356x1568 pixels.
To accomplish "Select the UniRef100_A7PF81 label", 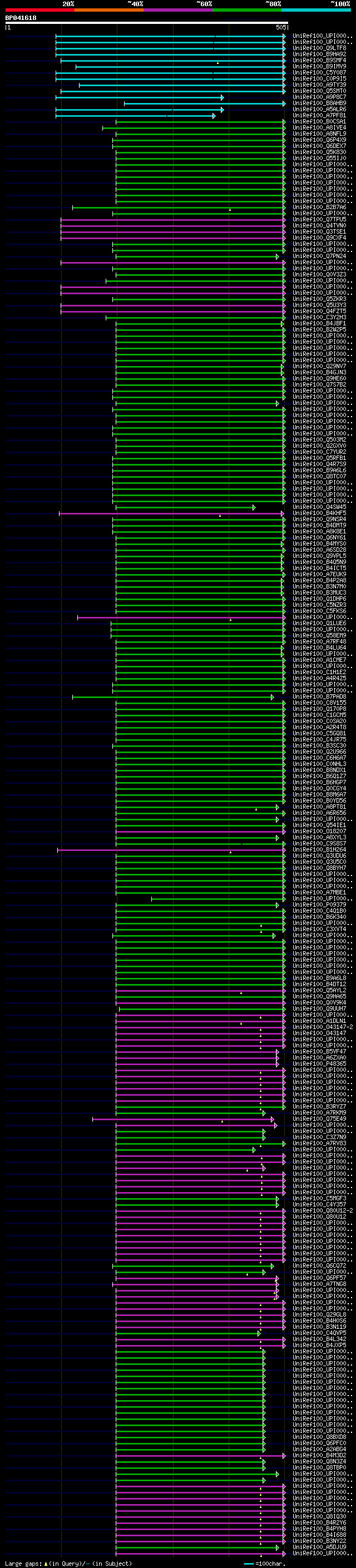I will click(319, 116).
